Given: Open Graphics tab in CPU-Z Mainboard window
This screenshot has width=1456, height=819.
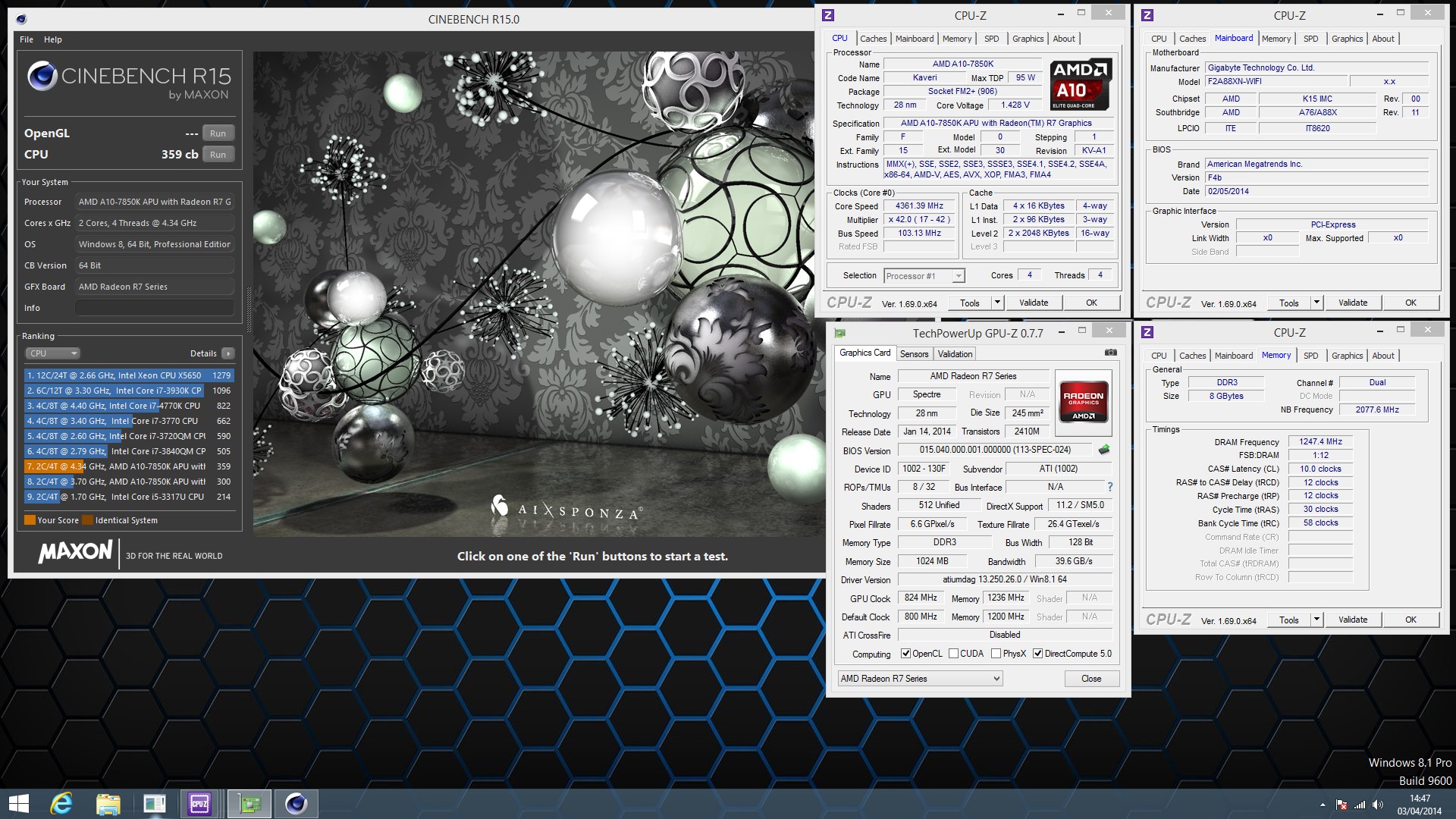Looking at the screenshot, I should [1347, 39].
